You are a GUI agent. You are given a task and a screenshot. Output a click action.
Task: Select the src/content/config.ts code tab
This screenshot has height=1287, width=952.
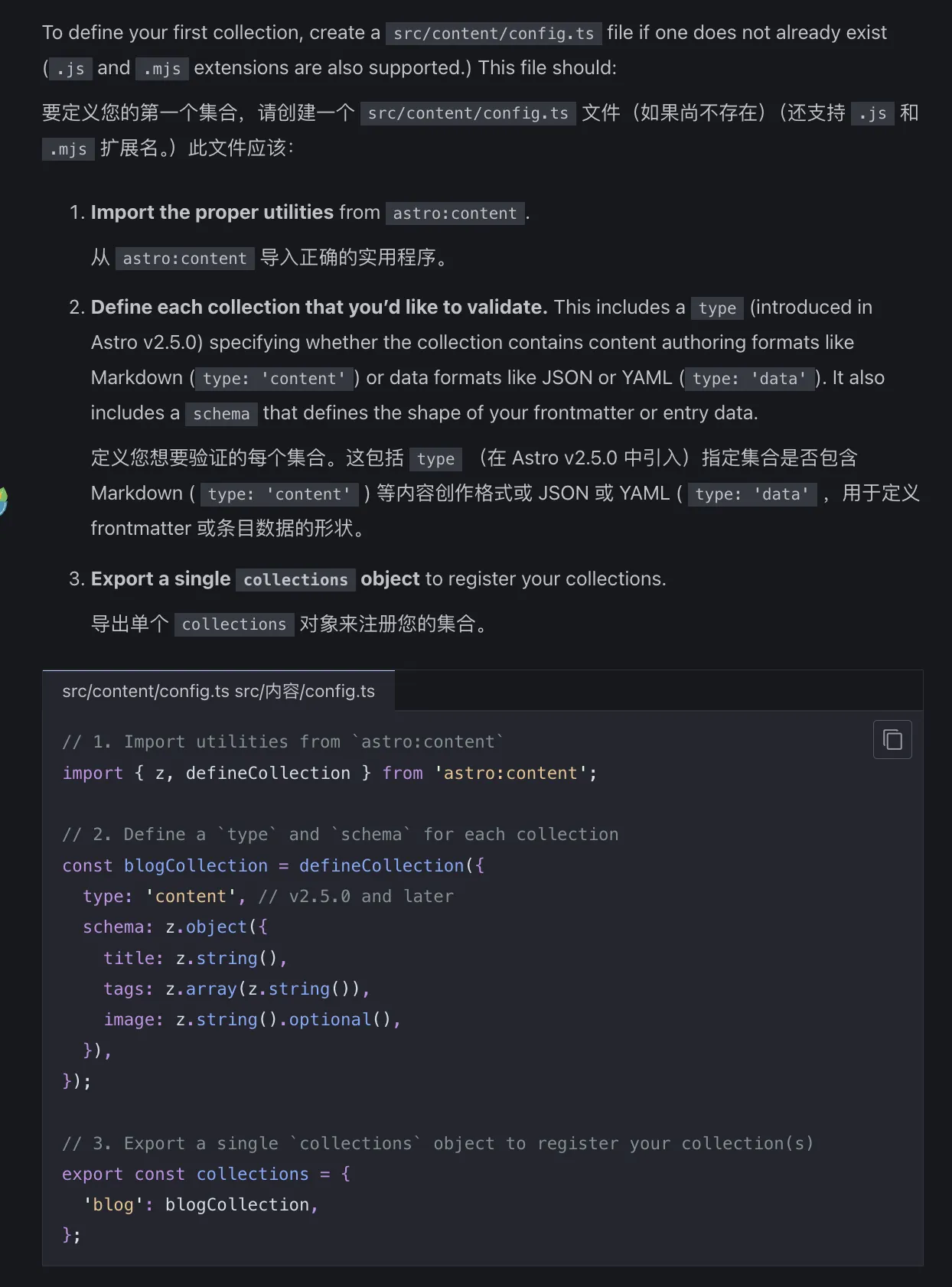[218, 691]
